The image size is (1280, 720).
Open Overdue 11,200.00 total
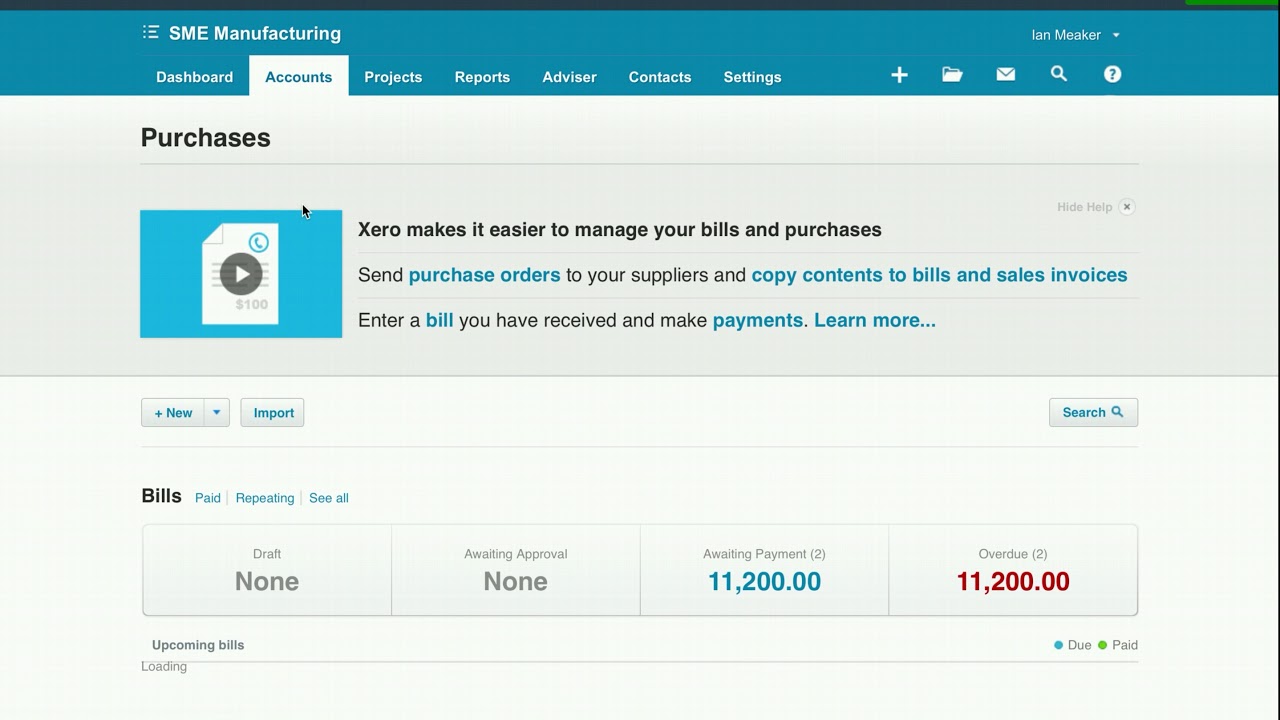(1013, 570)
